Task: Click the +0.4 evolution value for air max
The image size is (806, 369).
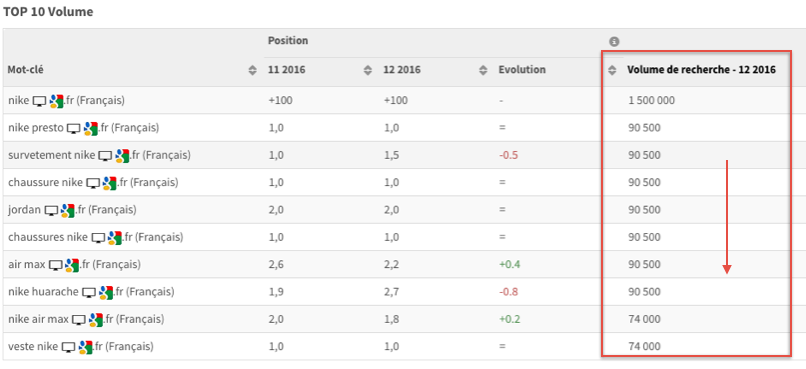Action: (508, 265)
